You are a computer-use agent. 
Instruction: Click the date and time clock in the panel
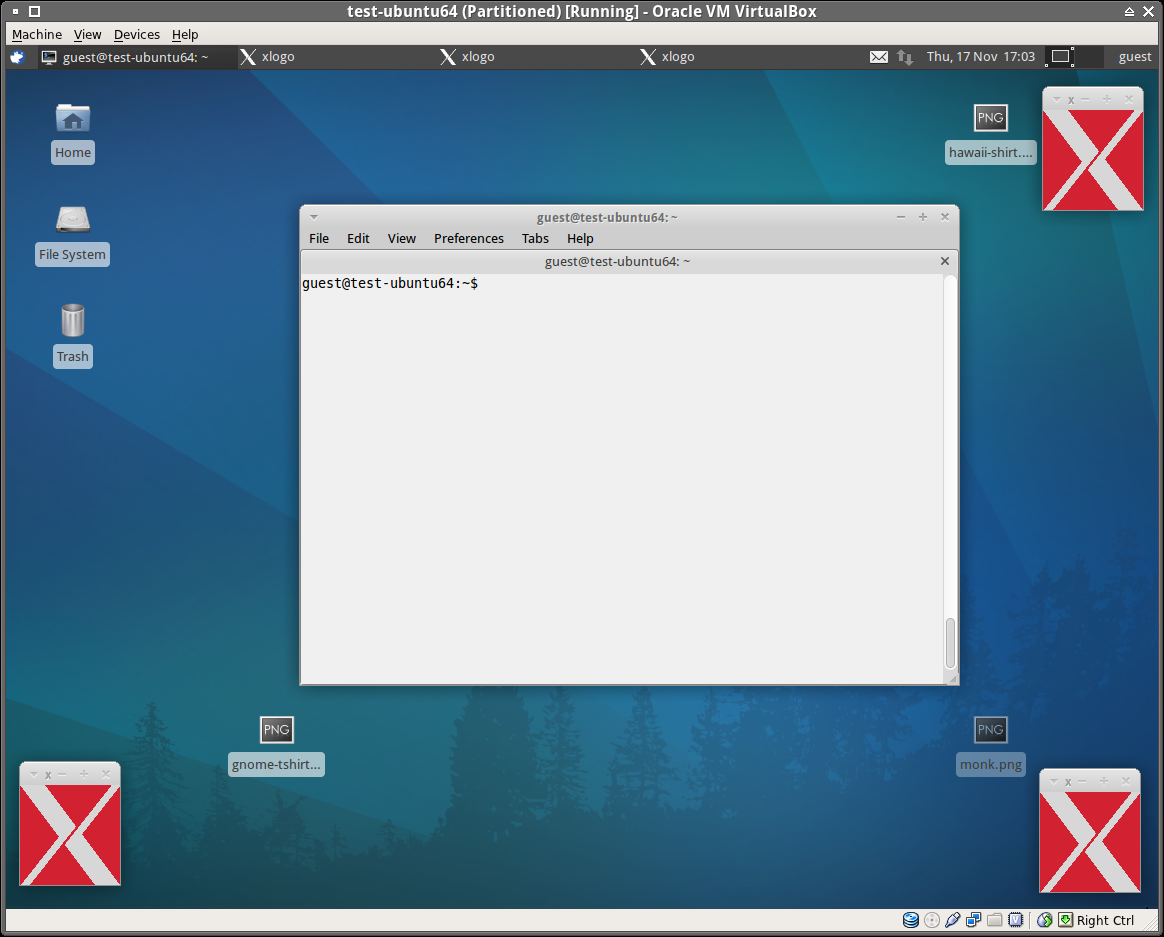pos(980,57)
